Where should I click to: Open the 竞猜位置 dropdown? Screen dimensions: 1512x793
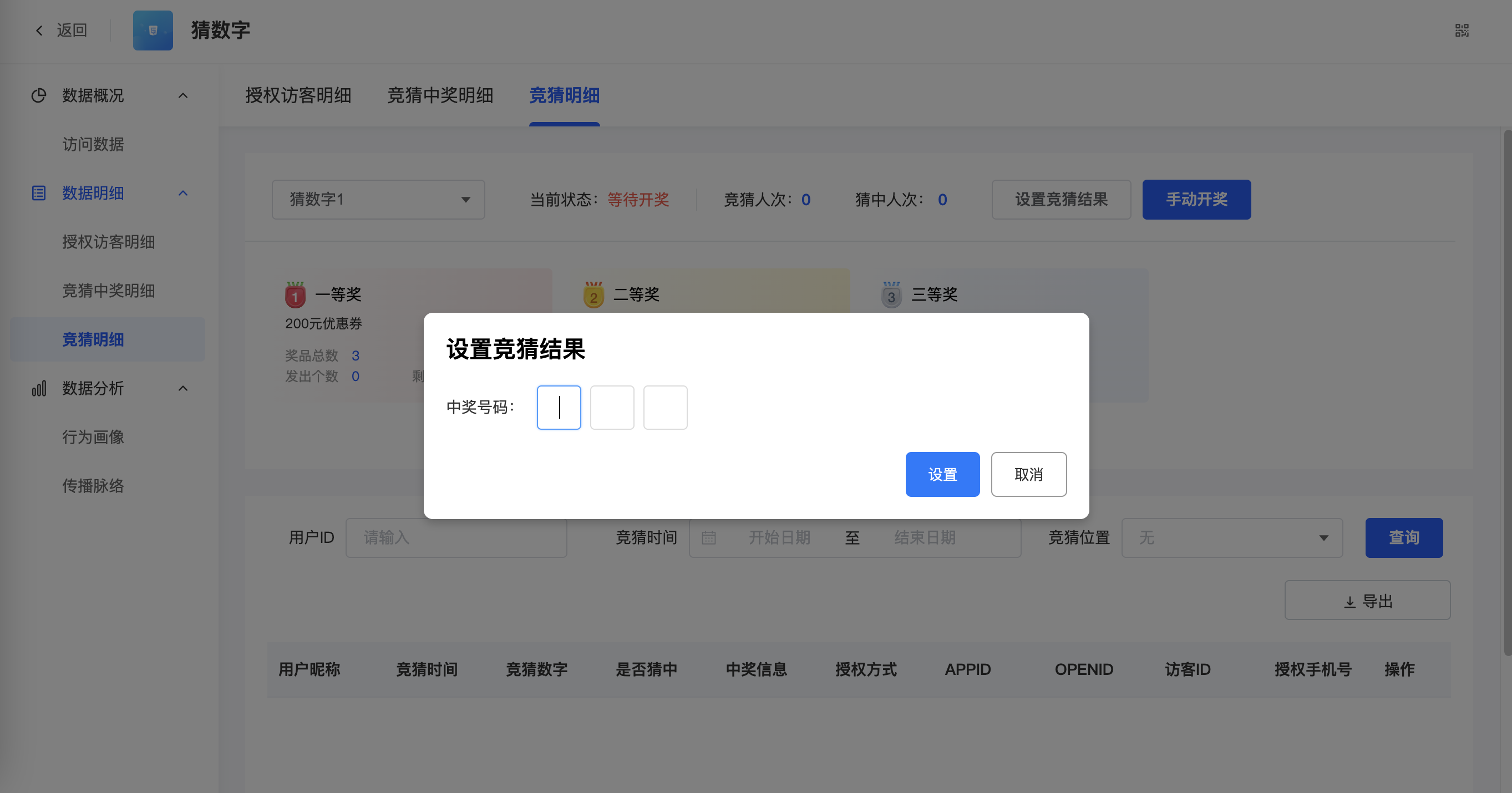1232,538
